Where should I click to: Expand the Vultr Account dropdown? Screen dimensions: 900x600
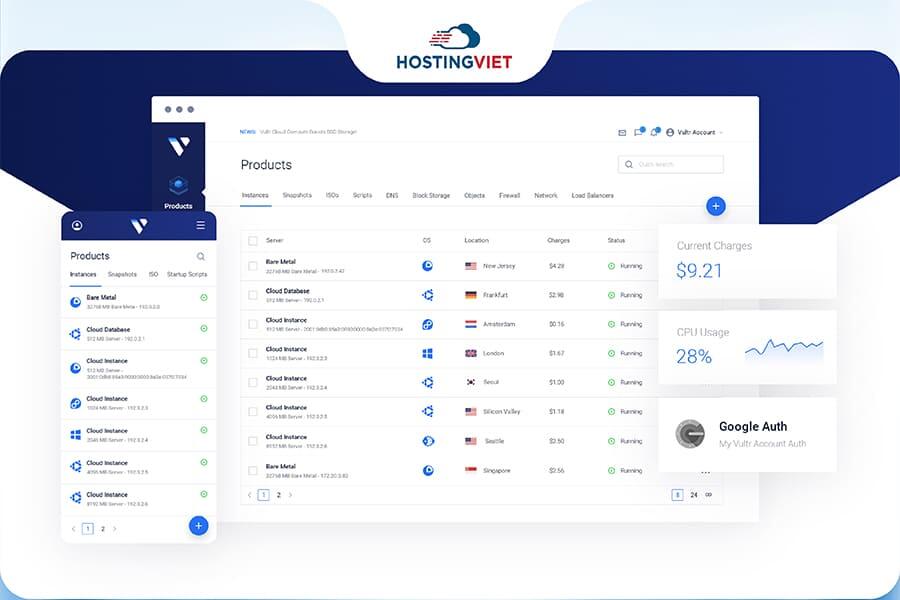pos(694,133)
